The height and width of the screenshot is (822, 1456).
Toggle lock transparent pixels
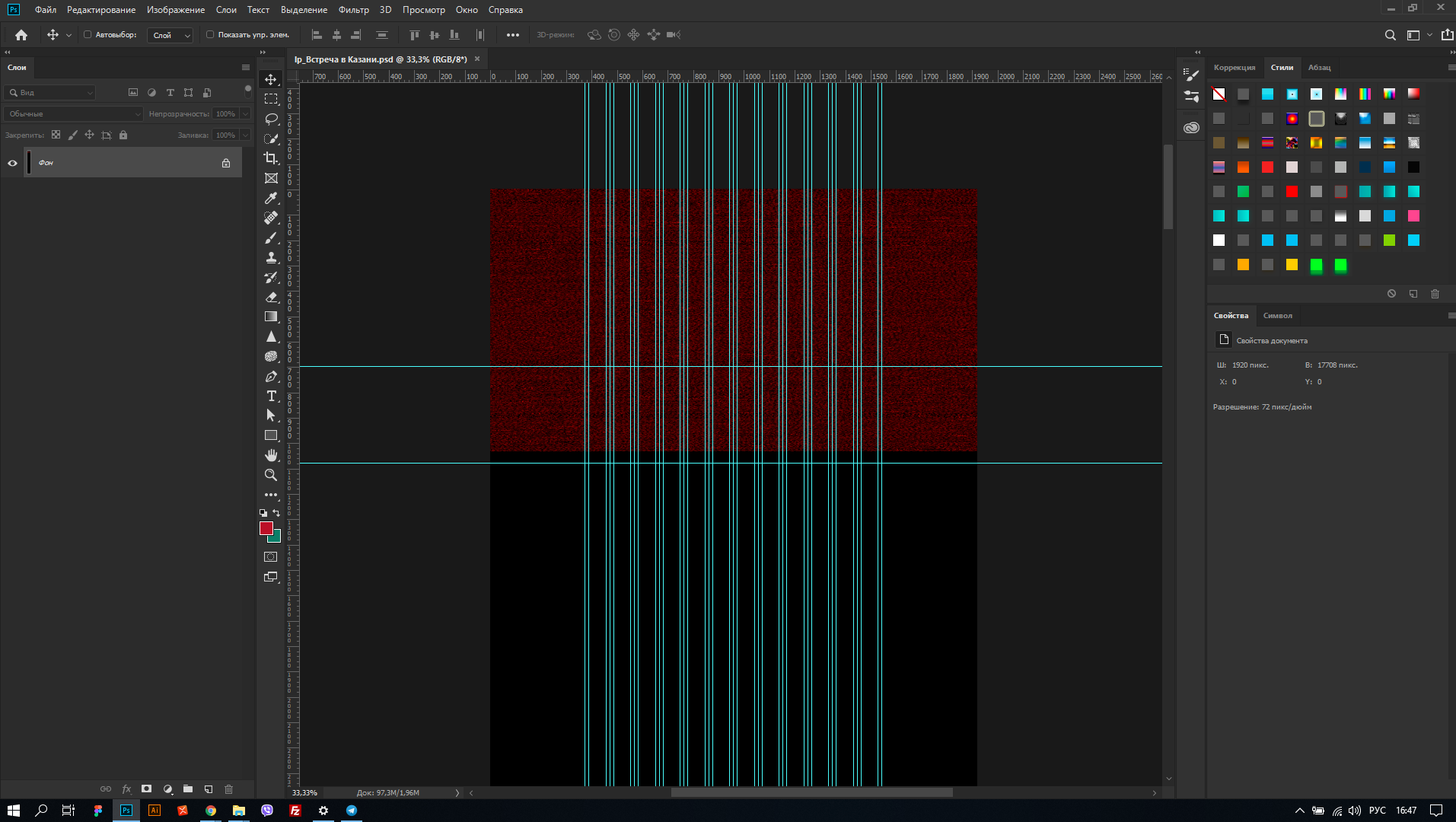[56, 135]
